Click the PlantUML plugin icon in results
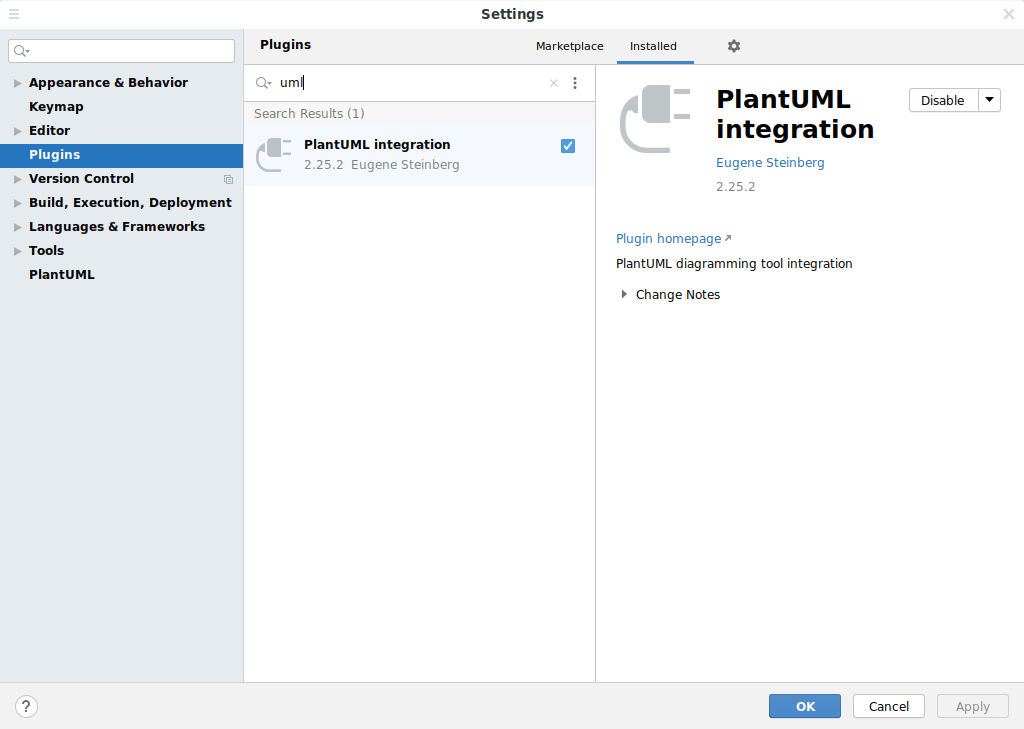This screenshot has width=1024, height=729. coord(274,155)
